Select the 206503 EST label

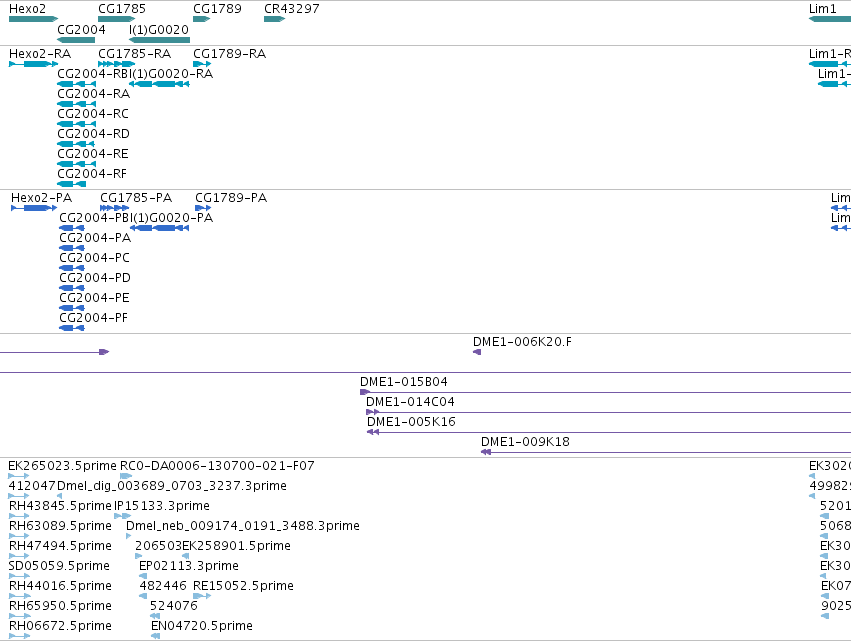158,547
